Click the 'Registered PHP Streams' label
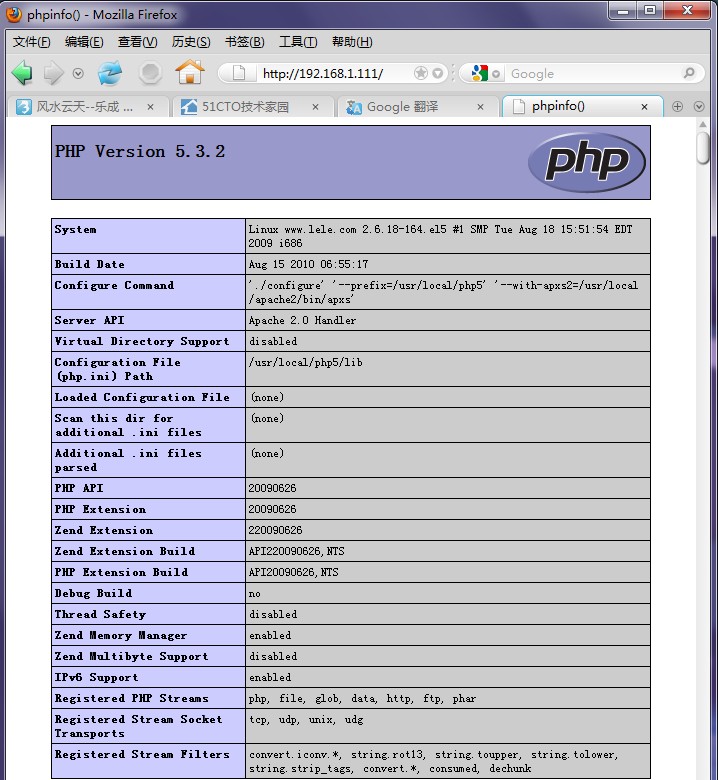Image resolution: width=718 pixels, height=780 pixels. click(x=132, y=698)
